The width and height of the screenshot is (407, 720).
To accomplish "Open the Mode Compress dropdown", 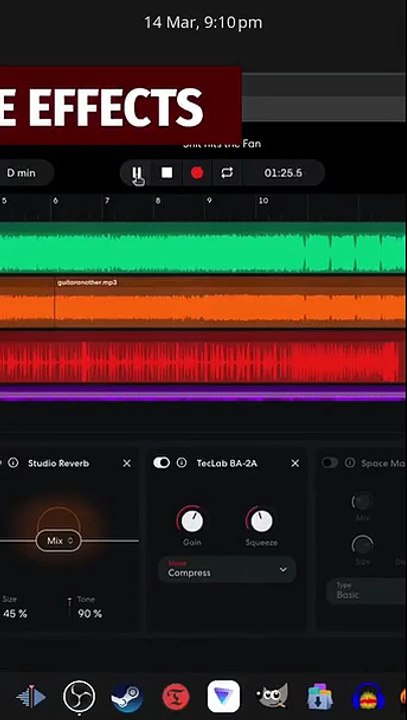I will point(227,569).
